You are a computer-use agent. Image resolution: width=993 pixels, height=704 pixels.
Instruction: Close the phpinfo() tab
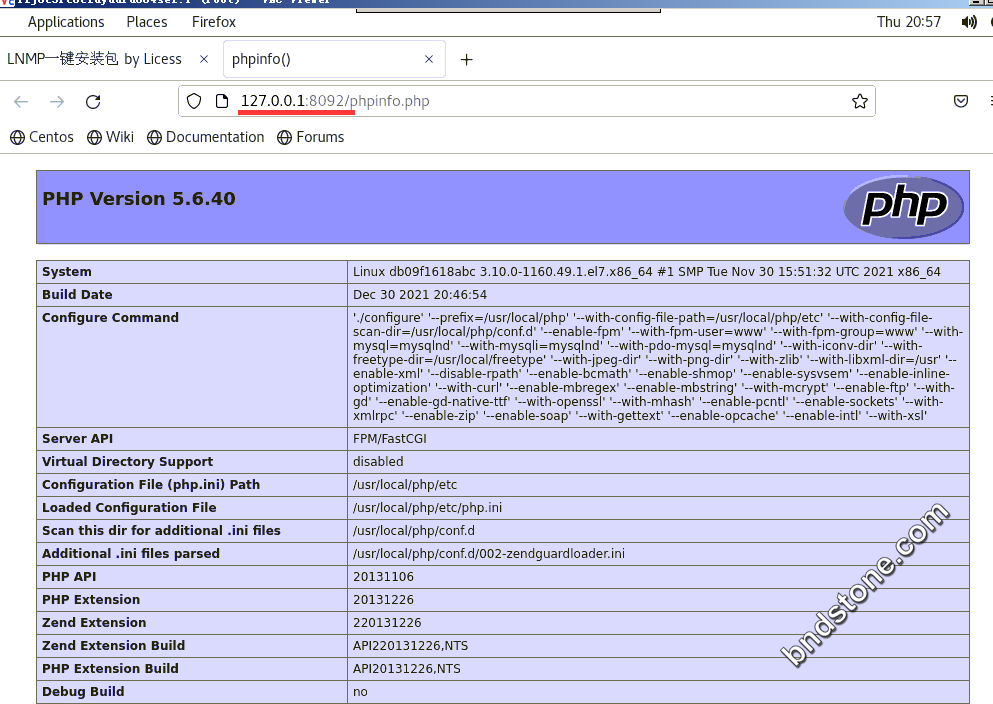[429, 59]
